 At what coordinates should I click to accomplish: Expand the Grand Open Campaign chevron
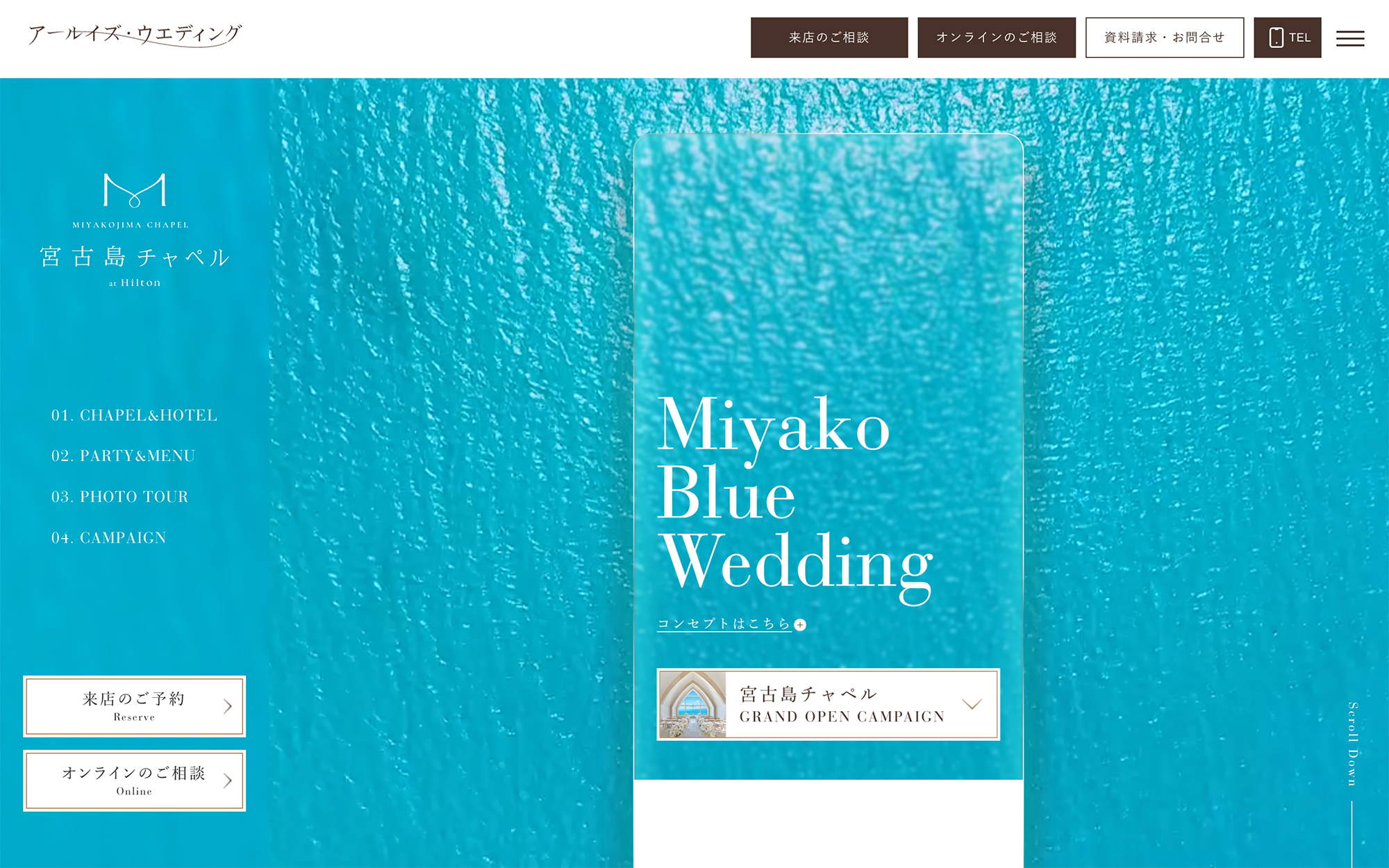972,704
